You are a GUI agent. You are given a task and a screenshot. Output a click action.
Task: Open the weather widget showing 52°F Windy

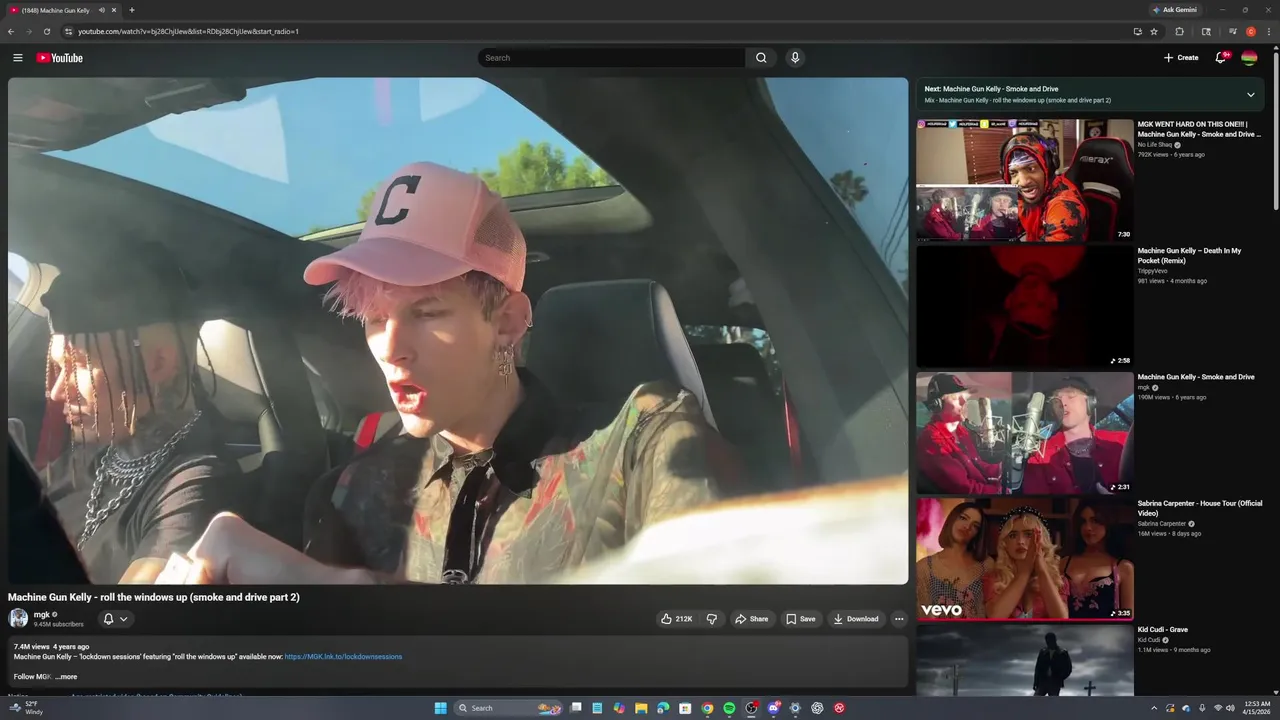coord(27,708)
